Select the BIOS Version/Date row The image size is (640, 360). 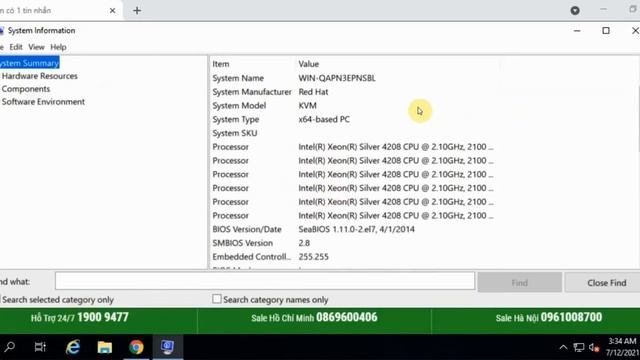pyautogui.click(x=353, y=229)
